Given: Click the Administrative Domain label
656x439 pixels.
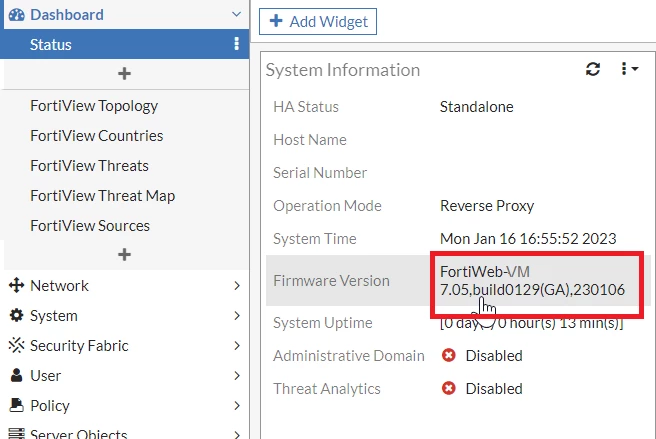Looking at the screenshot, I should click(348, 356).
